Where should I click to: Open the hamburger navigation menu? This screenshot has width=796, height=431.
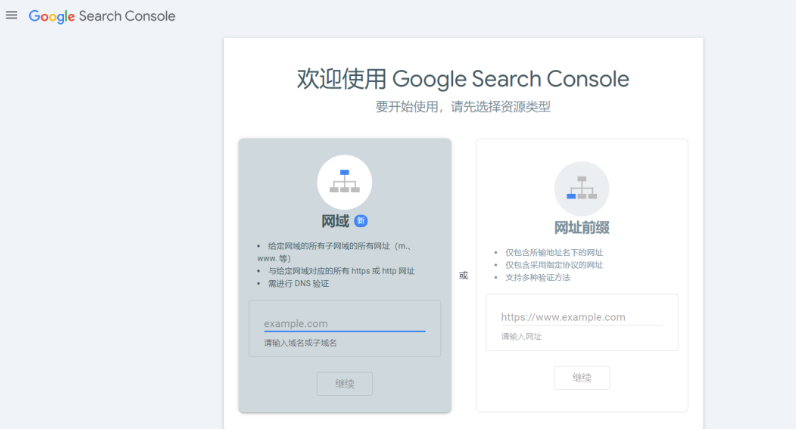(11, 15)
